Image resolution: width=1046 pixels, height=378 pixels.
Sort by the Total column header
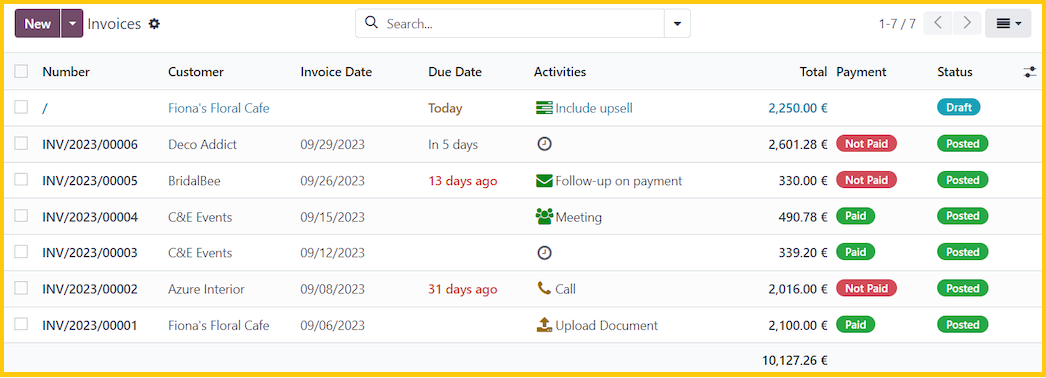tap(813, 72)
